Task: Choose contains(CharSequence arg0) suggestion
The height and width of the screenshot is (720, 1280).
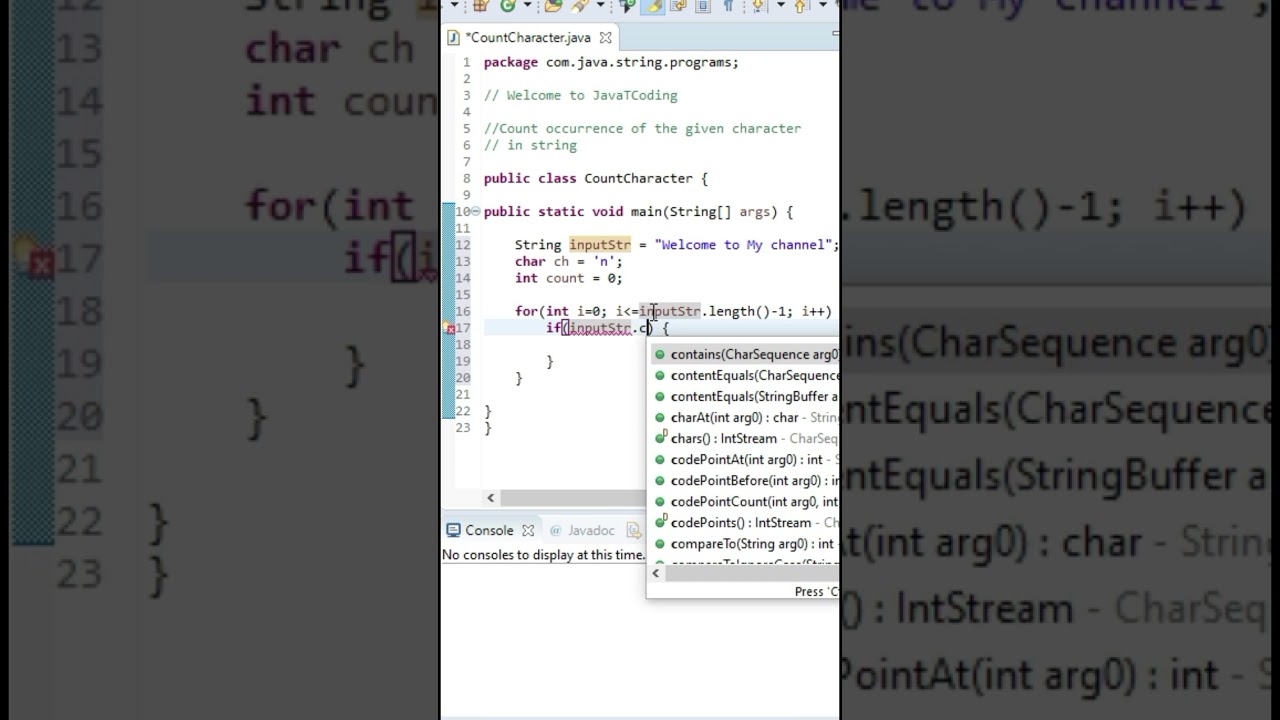Action: pyautogui.click(x=743, y=354)
